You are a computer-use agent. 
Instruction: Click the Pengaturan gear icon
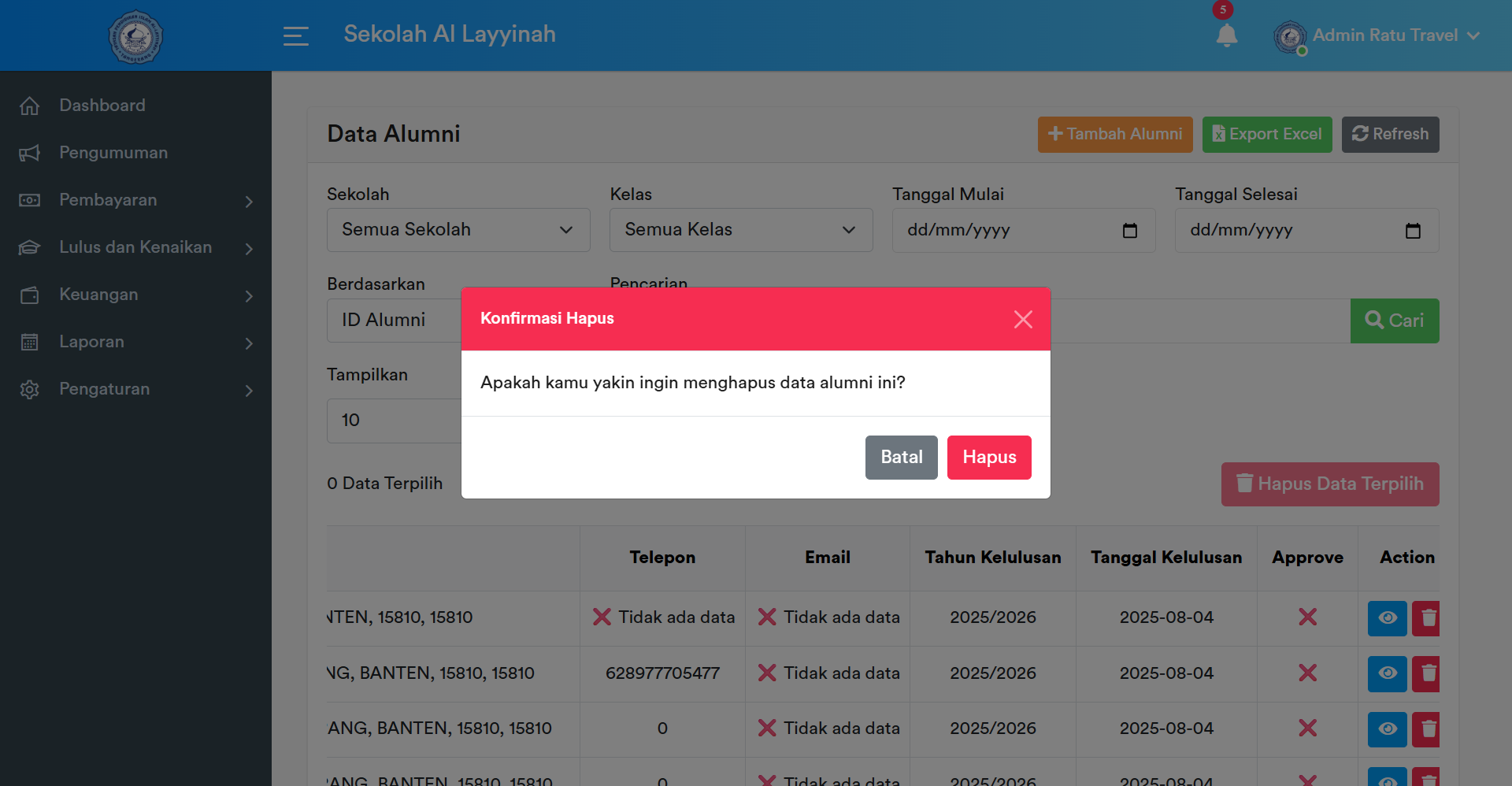pos(30,389)
